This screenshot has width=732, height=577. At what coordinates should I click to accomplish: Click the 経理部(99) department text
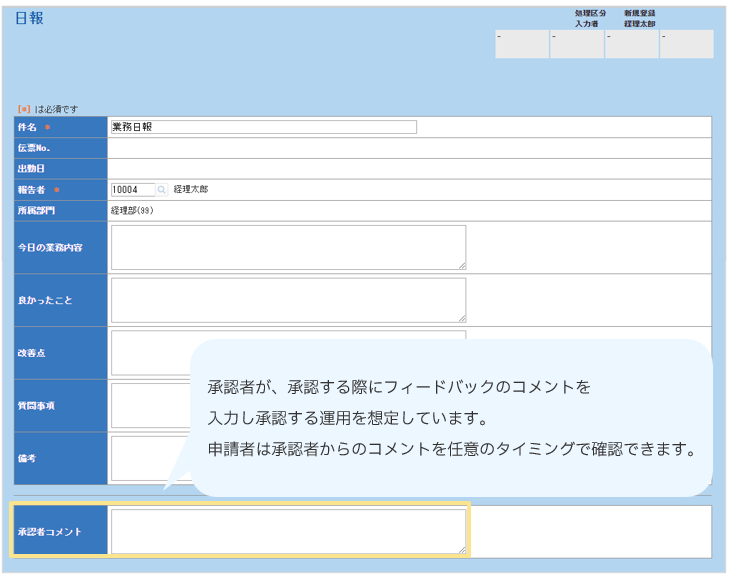click(x=131, y=211)
